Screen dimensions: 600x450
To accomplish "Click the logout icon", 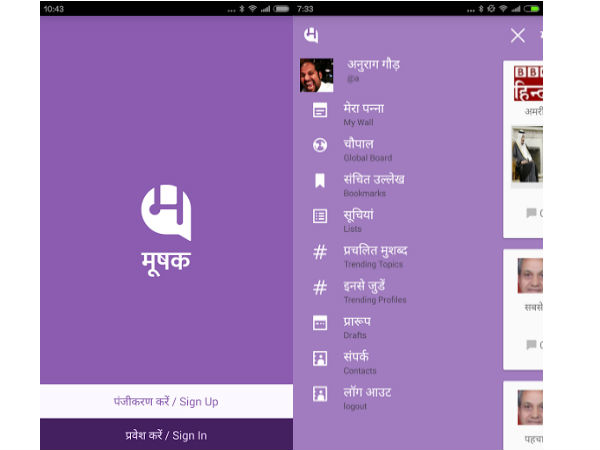I will [320, 394].
